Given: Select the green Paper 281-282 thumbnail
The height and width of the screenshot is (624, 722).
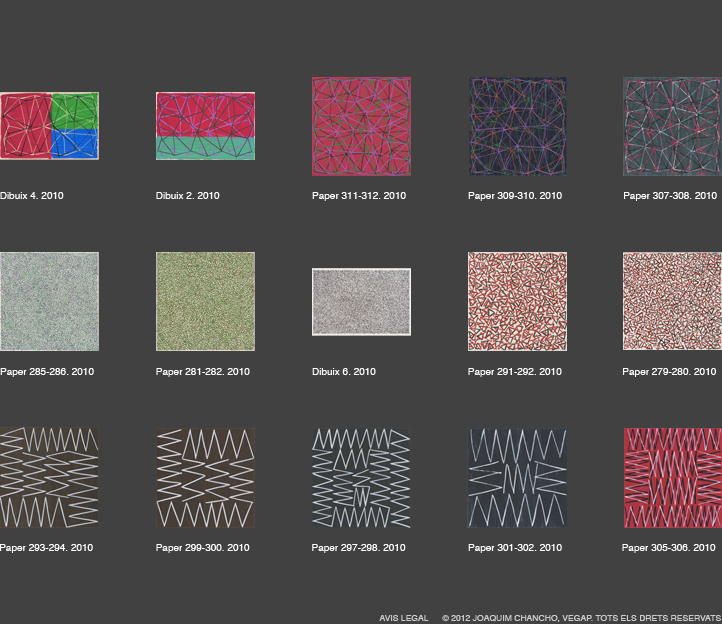Looking at the screenshot, I should coord(205,302).
